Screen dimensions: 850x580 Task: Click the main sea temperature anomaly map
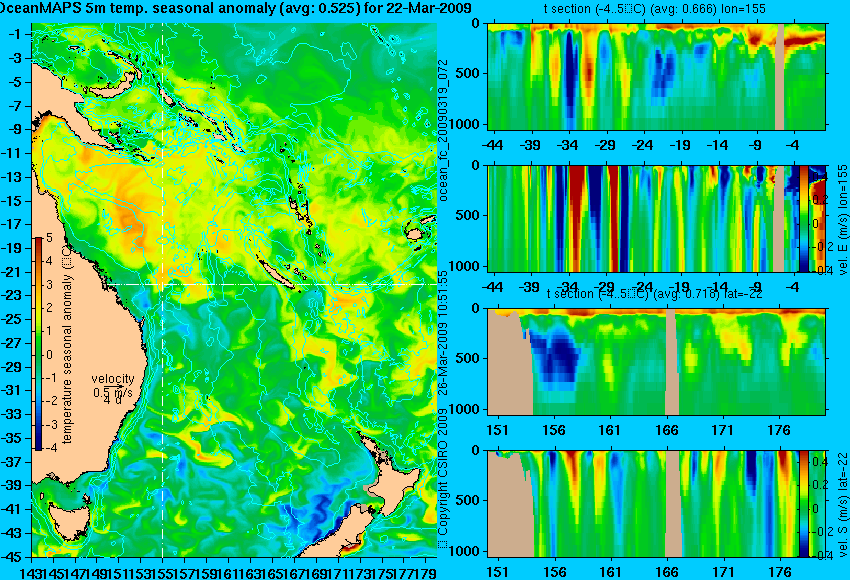click(234, 290)
